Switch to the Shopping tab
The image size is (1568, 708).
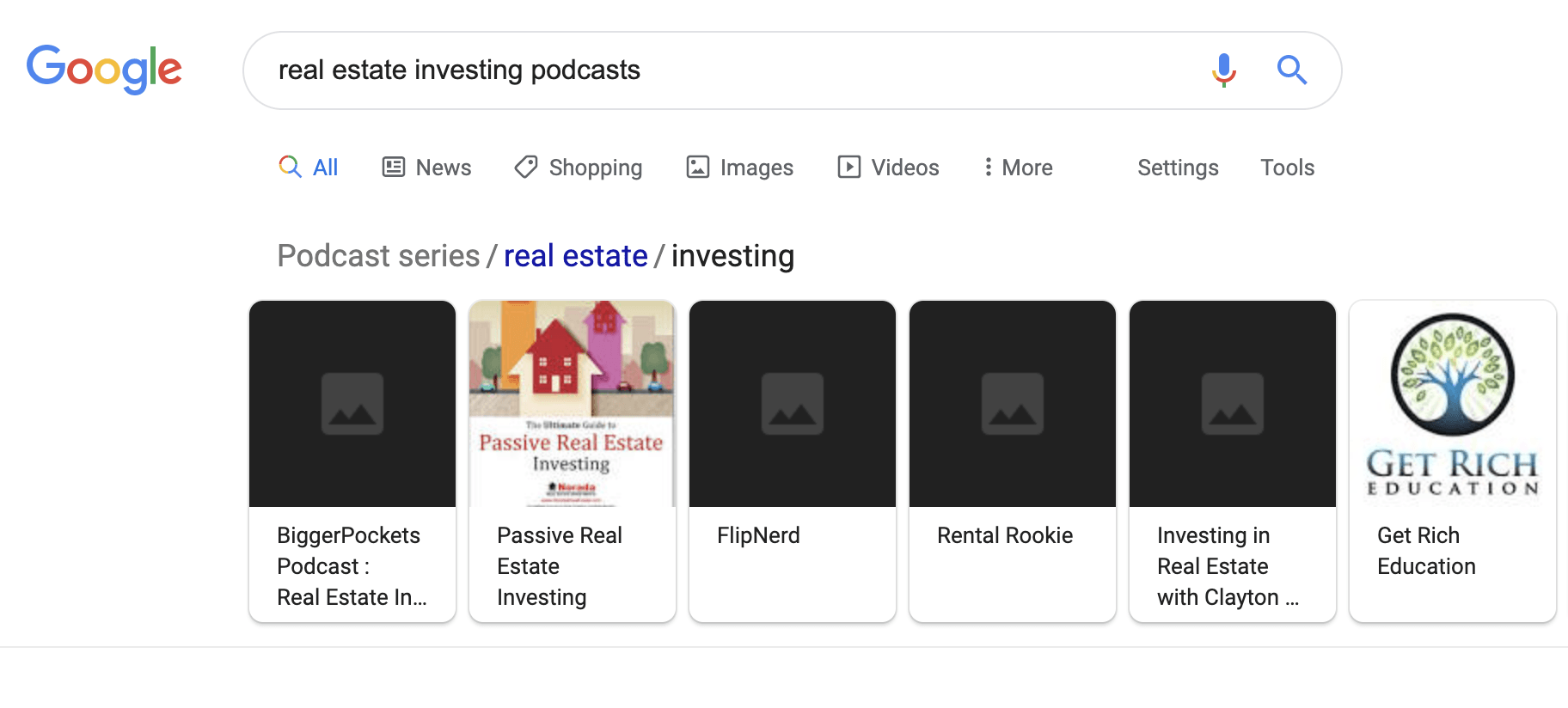pos(578,168)
